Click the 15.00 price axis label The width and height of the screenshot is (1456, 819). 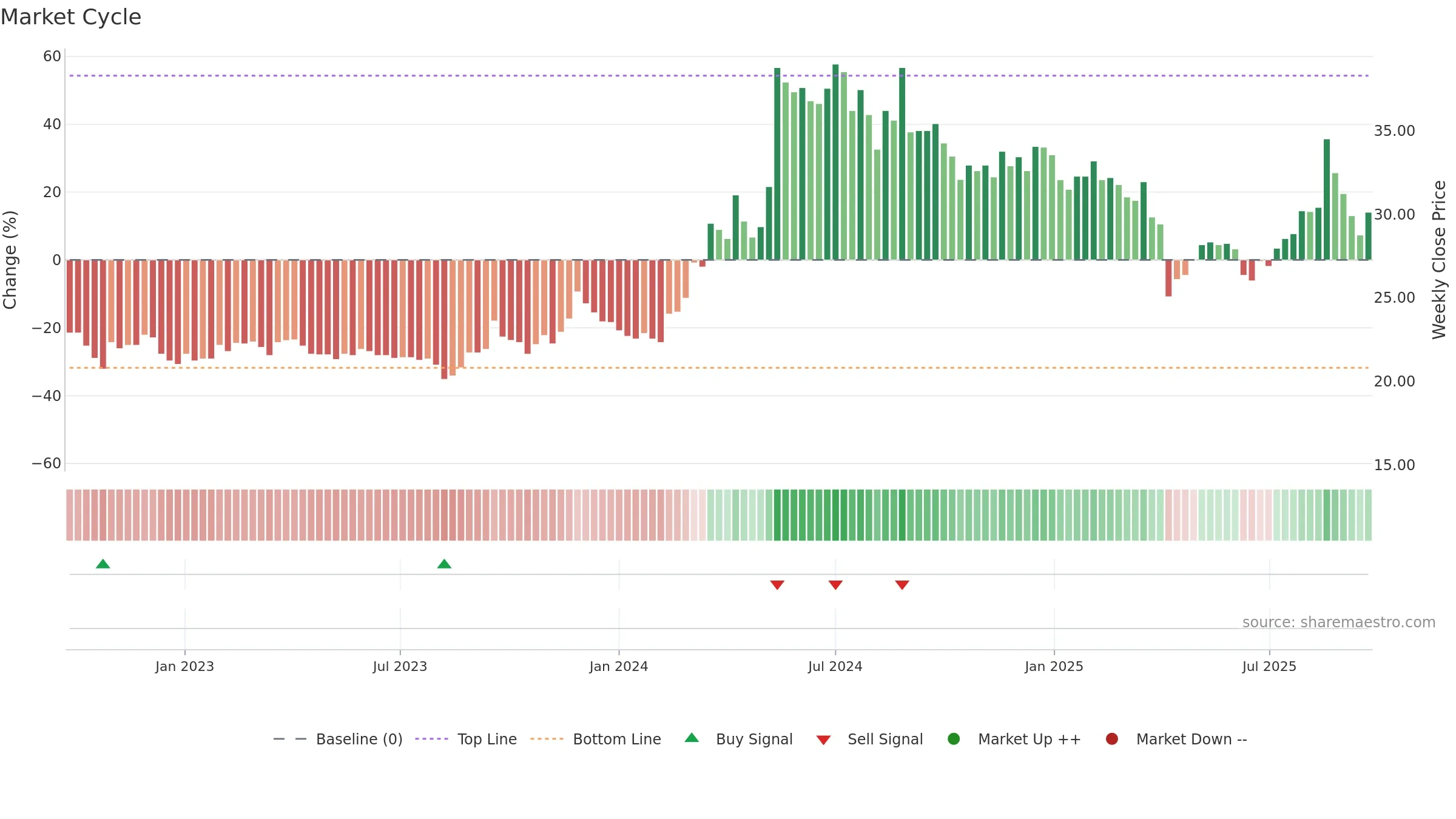1394,465
